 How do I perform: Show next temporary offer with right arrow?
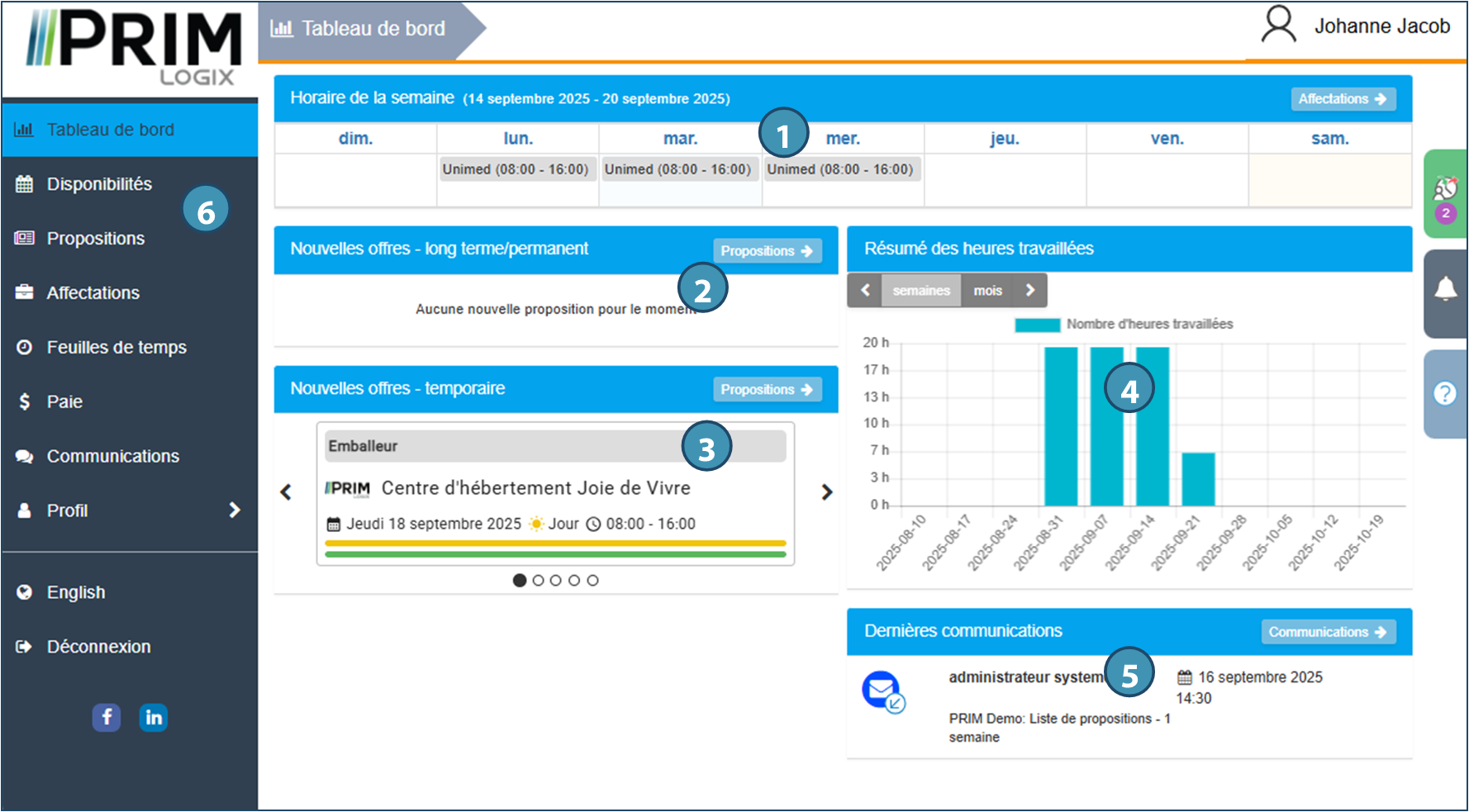coord(826,492)
